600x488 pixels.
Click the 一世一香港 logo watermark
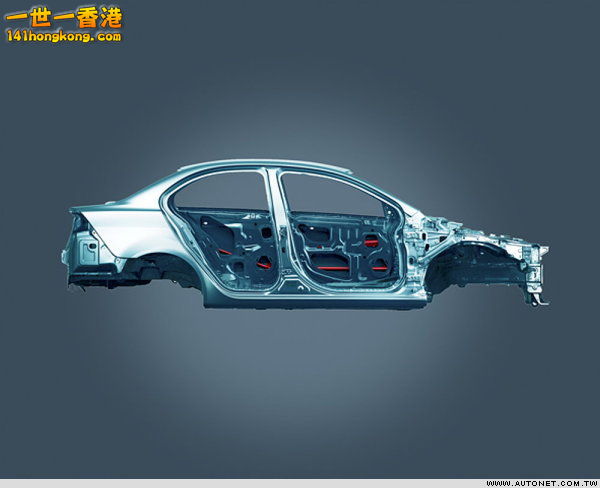(62, 16)
